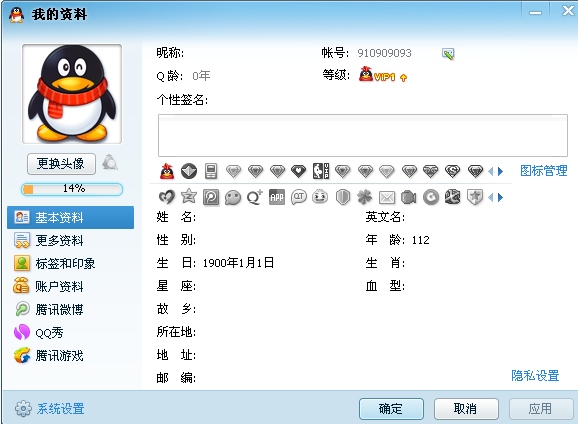Click 应用 button
Viewport: 578px width, 424px height.
click(541, 409)
